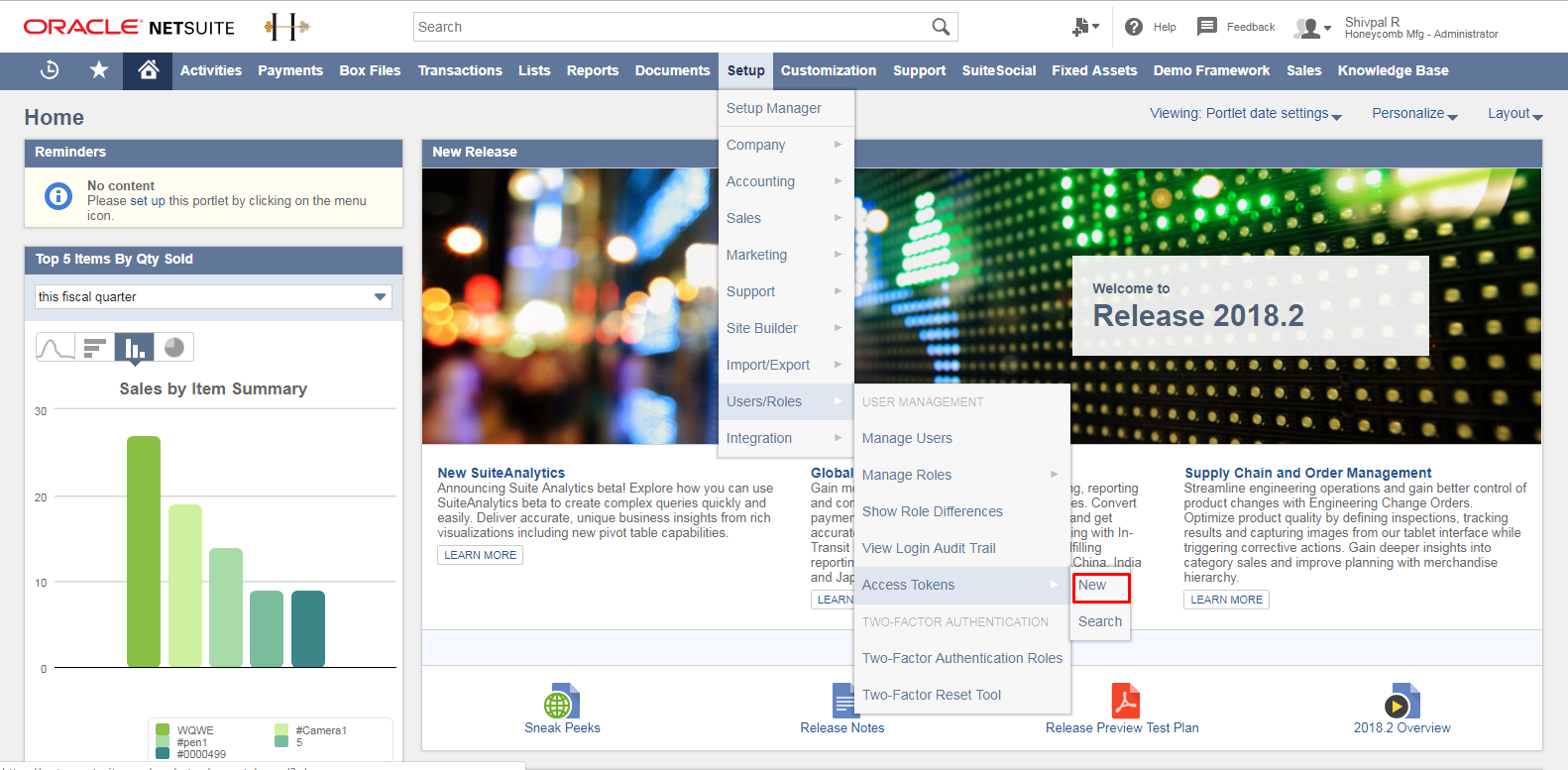
Task: Click the Shivpal R account name
Action: [1372, 22]
